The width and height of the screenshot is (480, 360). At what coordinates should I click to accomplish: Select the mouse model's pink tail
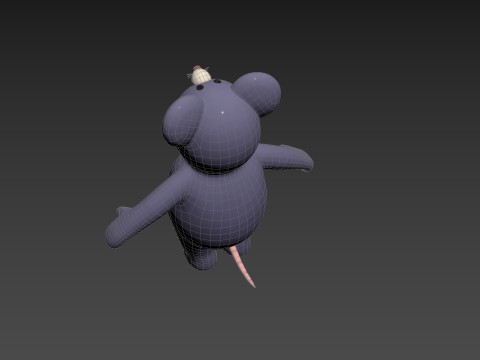pos(243,266)
